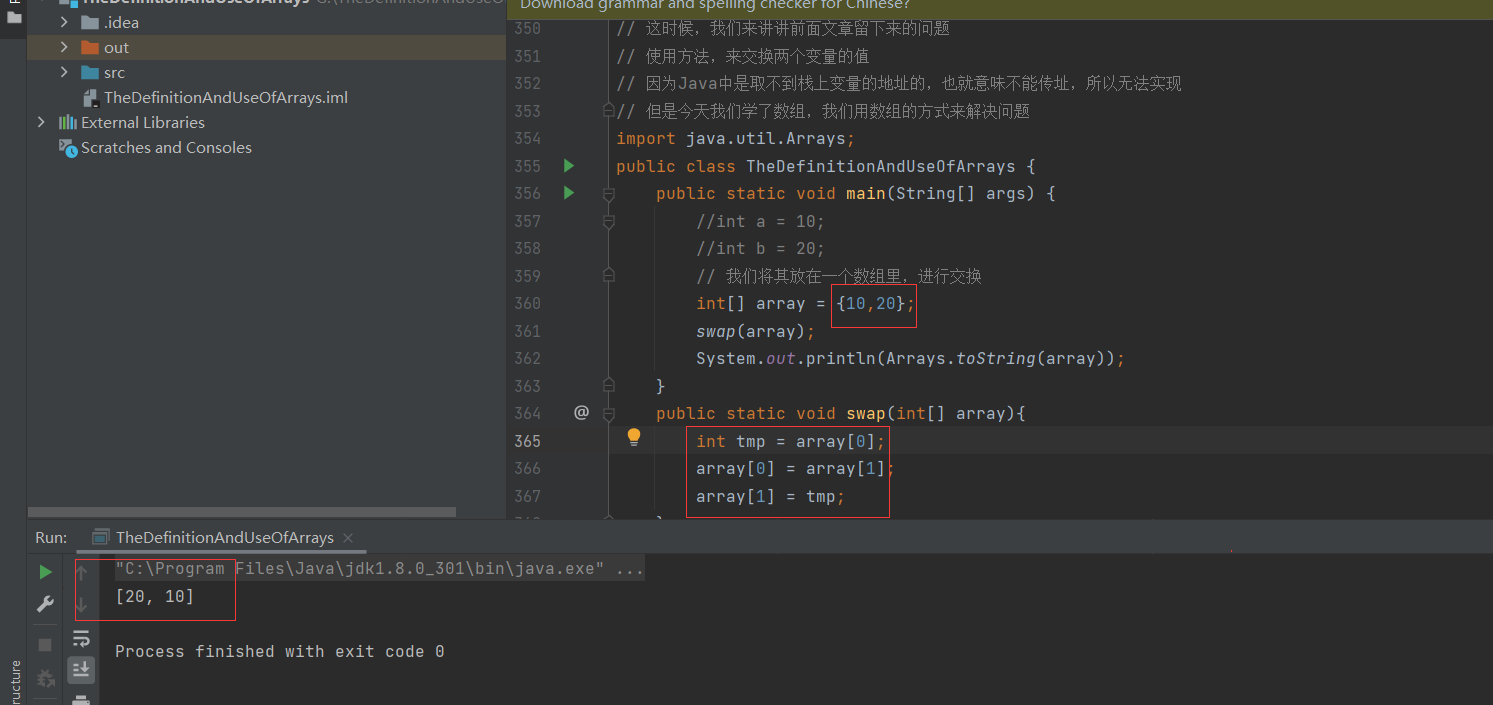The width and height of the screenshot is (1493, 705).
Task: Click the run tab application icon
Action: (x=101, y=537)
